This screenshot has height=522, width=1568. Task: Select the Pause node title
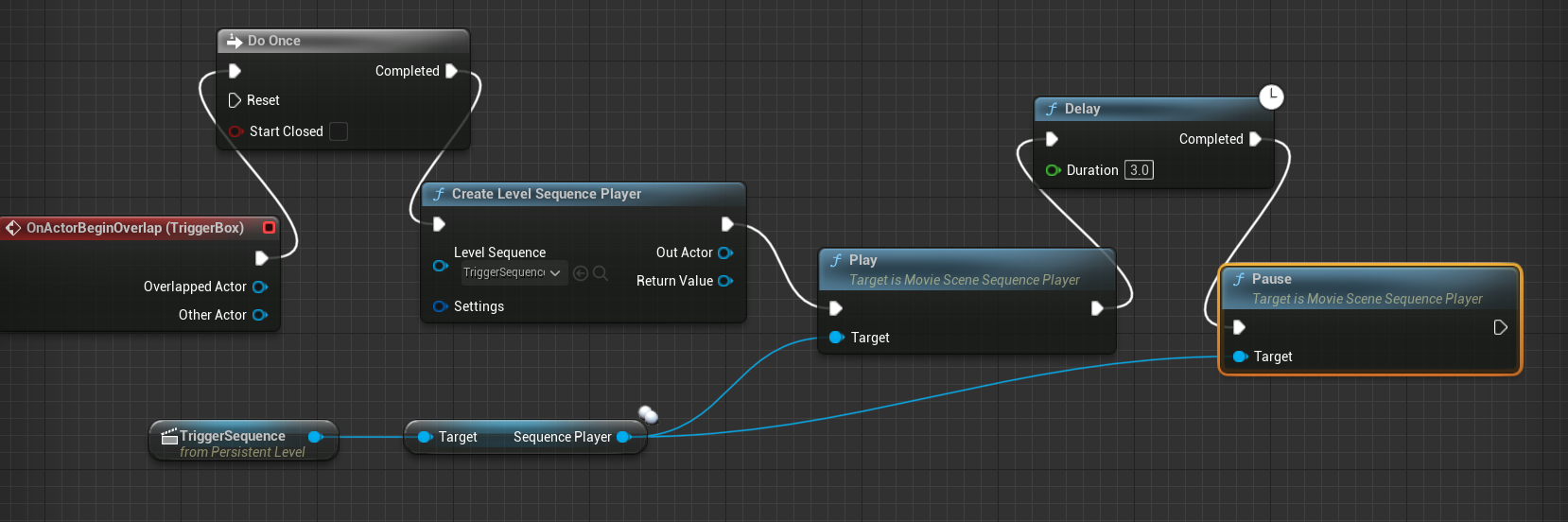[x=1272, y=279]
